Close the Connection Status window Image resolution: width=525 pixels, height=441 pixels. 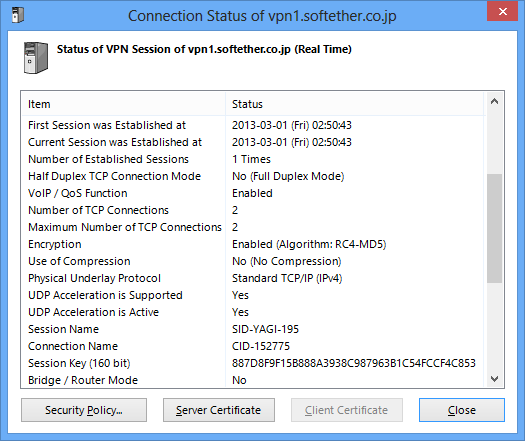coord(502,11)
